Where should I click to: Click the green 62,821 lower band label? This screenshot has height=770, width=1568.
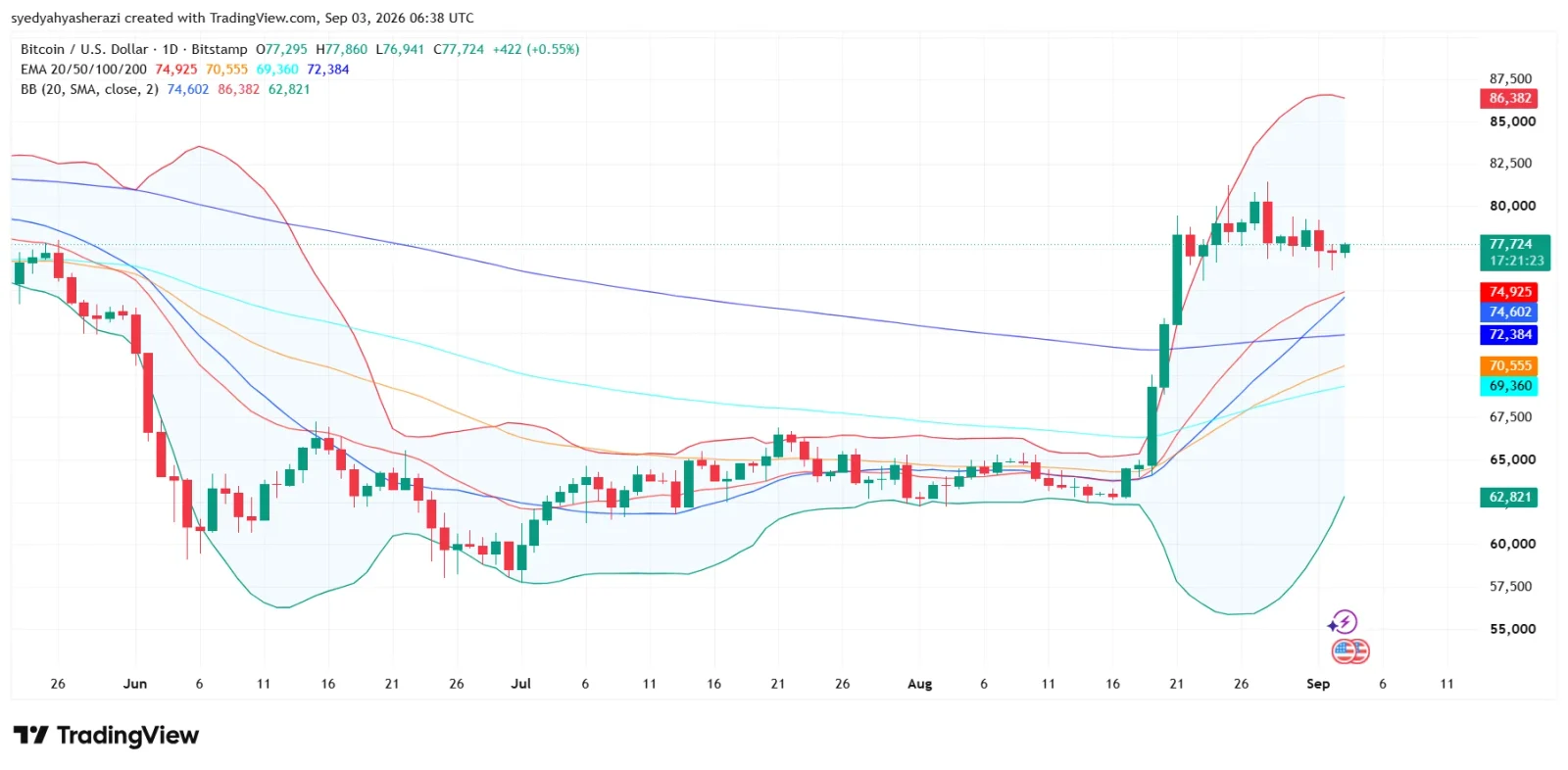pyautogui.click(x=1508, y=498)
